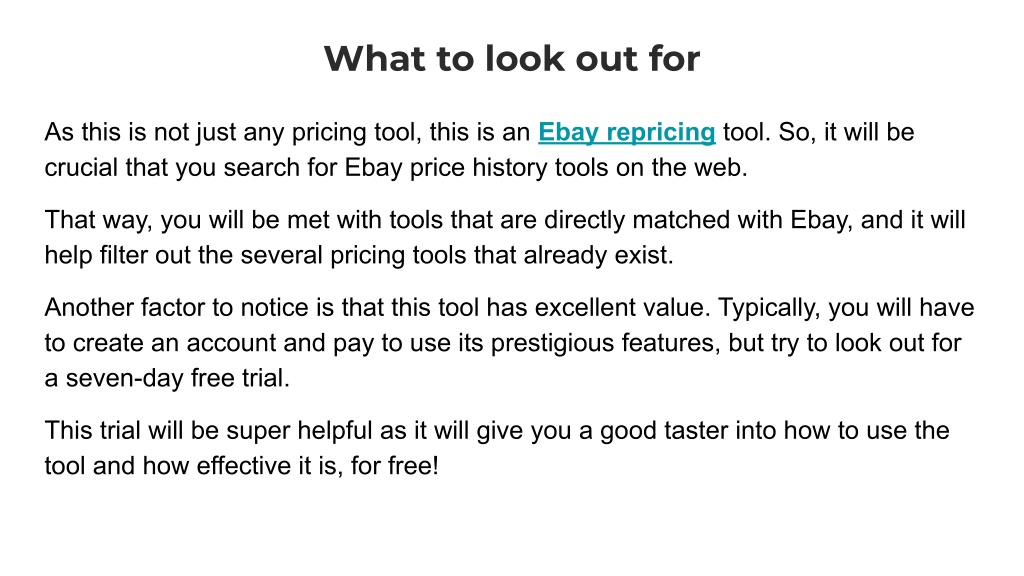Screen dimensions: 1024x576
Task: Click the paragraph starting "Another factor to notice"
Action: click(x=509, y=343)
